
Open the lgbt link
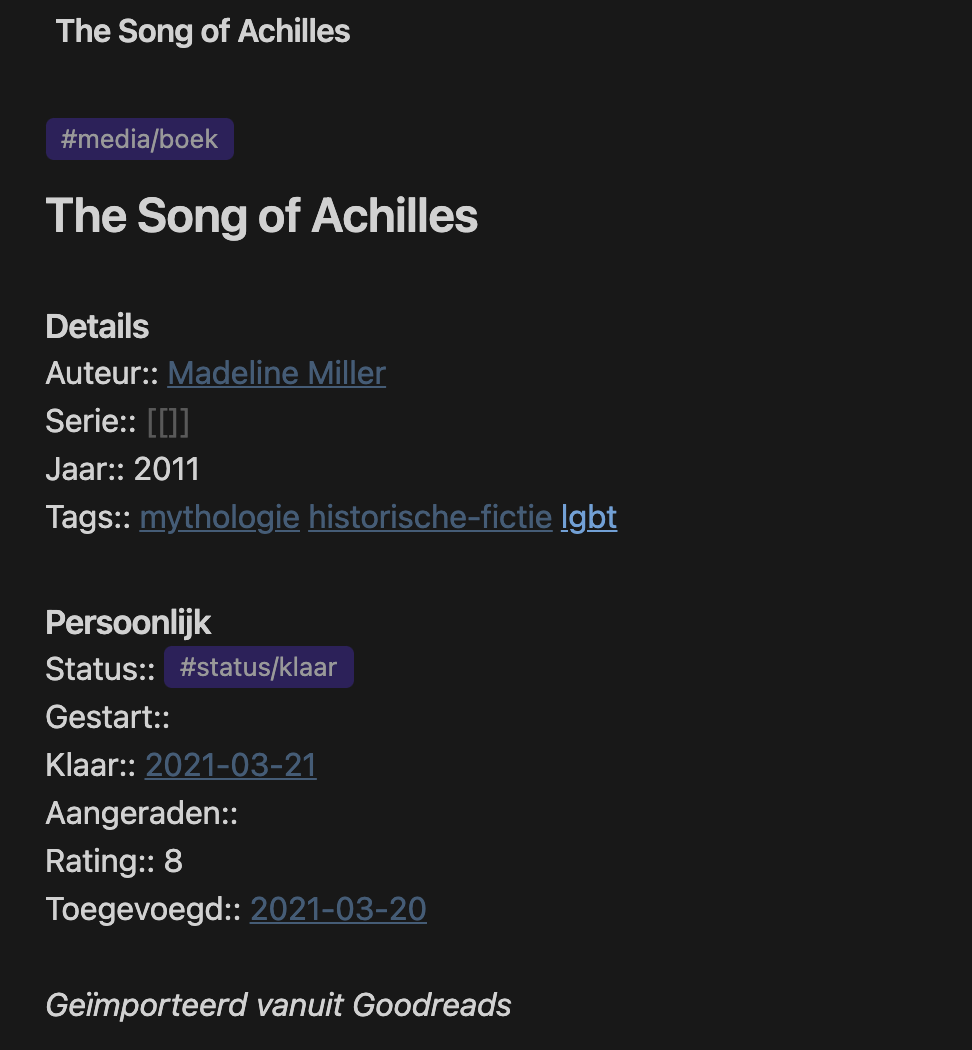589,517
